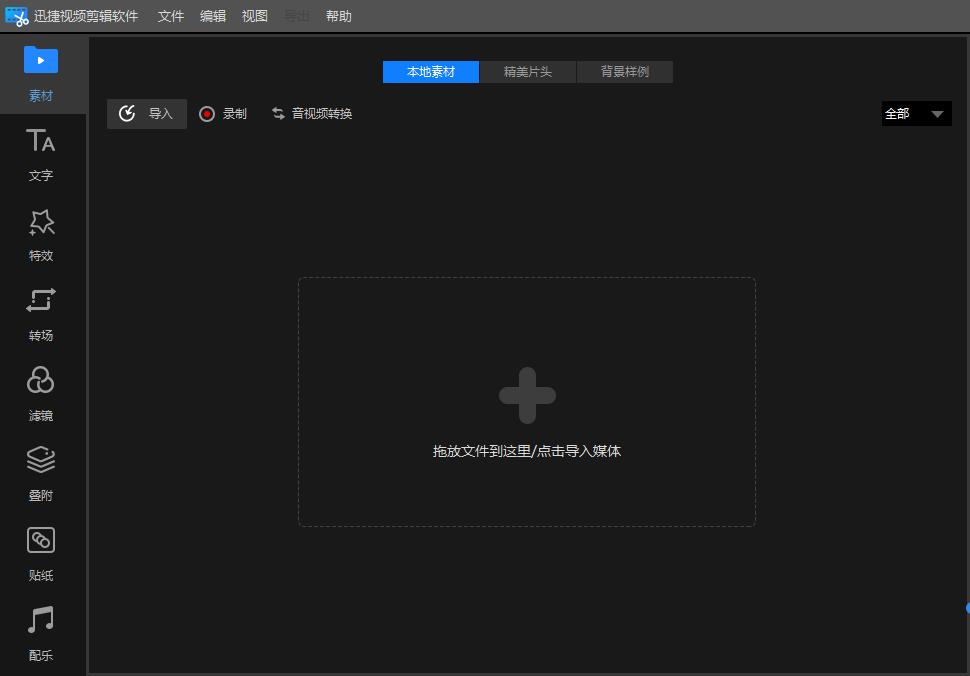Viewport: 970px width, 676px height.
Task: Click the plus sign to import media
Action: point(527,396)
